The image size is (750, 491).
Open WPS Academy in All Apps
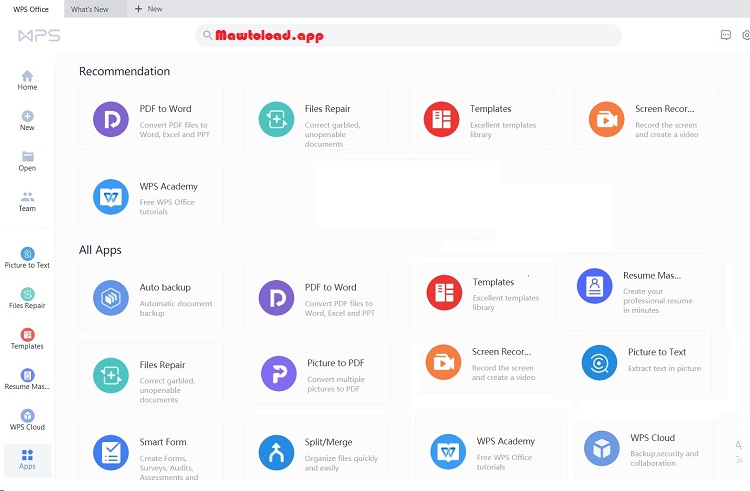(488, 449)
